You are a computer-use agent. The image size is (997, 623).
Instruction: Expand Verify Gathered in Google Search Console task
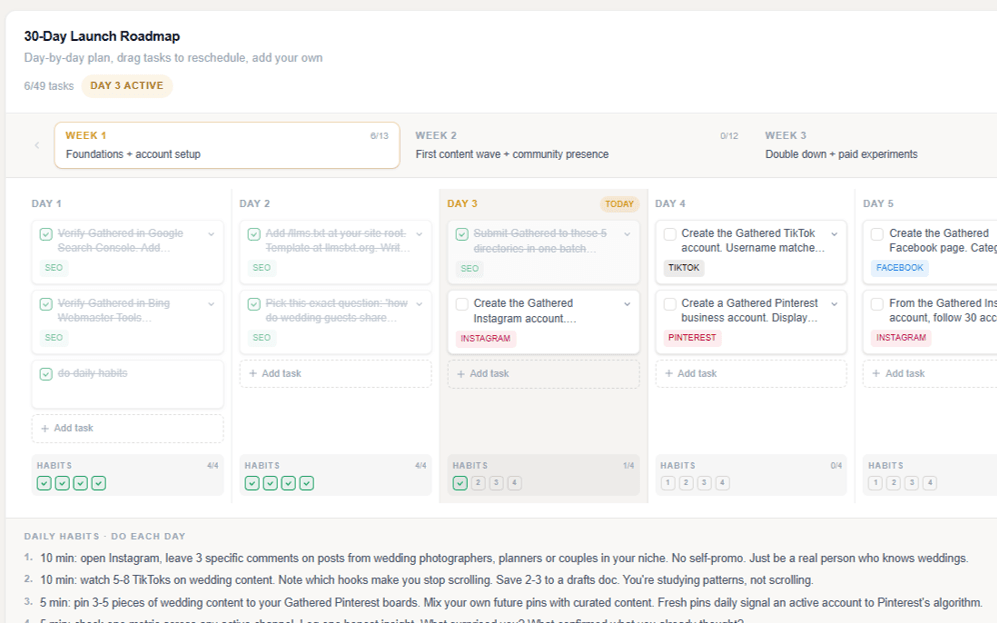coord(211,234)
